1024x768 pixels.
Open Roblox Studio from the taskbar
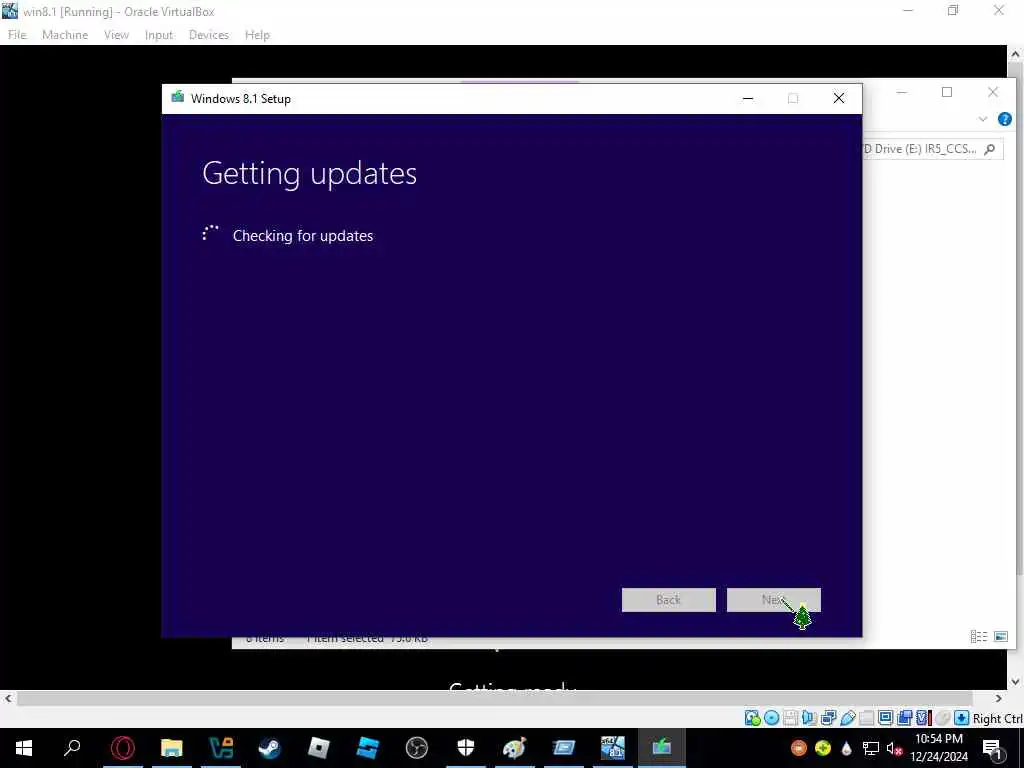point(368,748)
